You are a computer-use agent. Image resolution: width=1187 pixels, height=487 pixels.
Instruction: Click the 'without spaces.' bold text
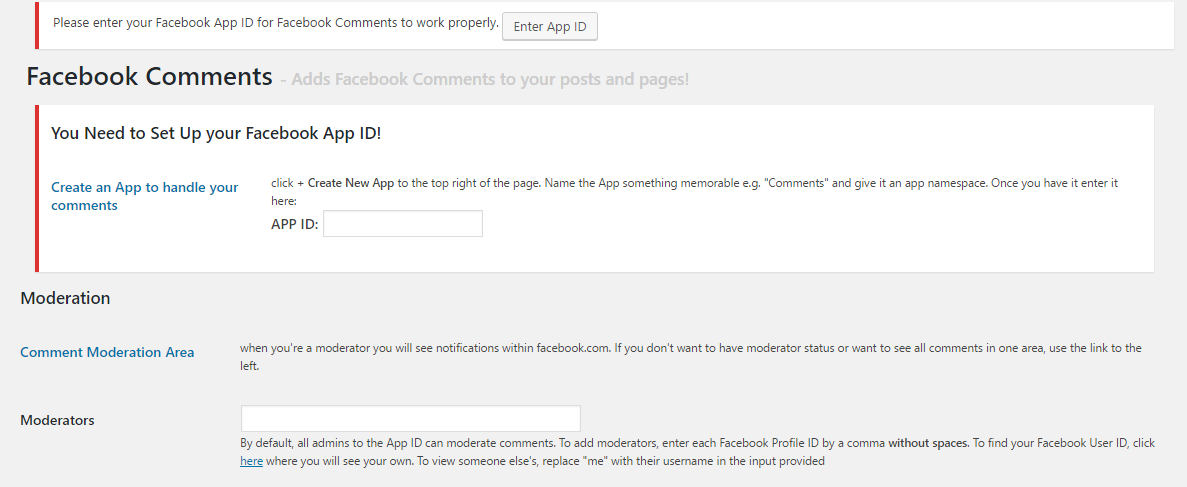coord(928,443)
